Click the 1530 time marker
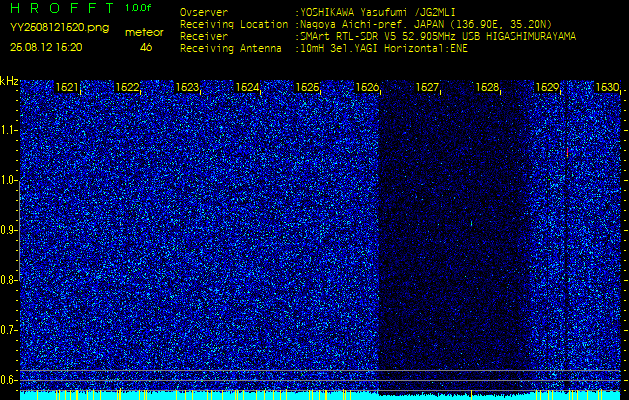 (x=607, y=87)
